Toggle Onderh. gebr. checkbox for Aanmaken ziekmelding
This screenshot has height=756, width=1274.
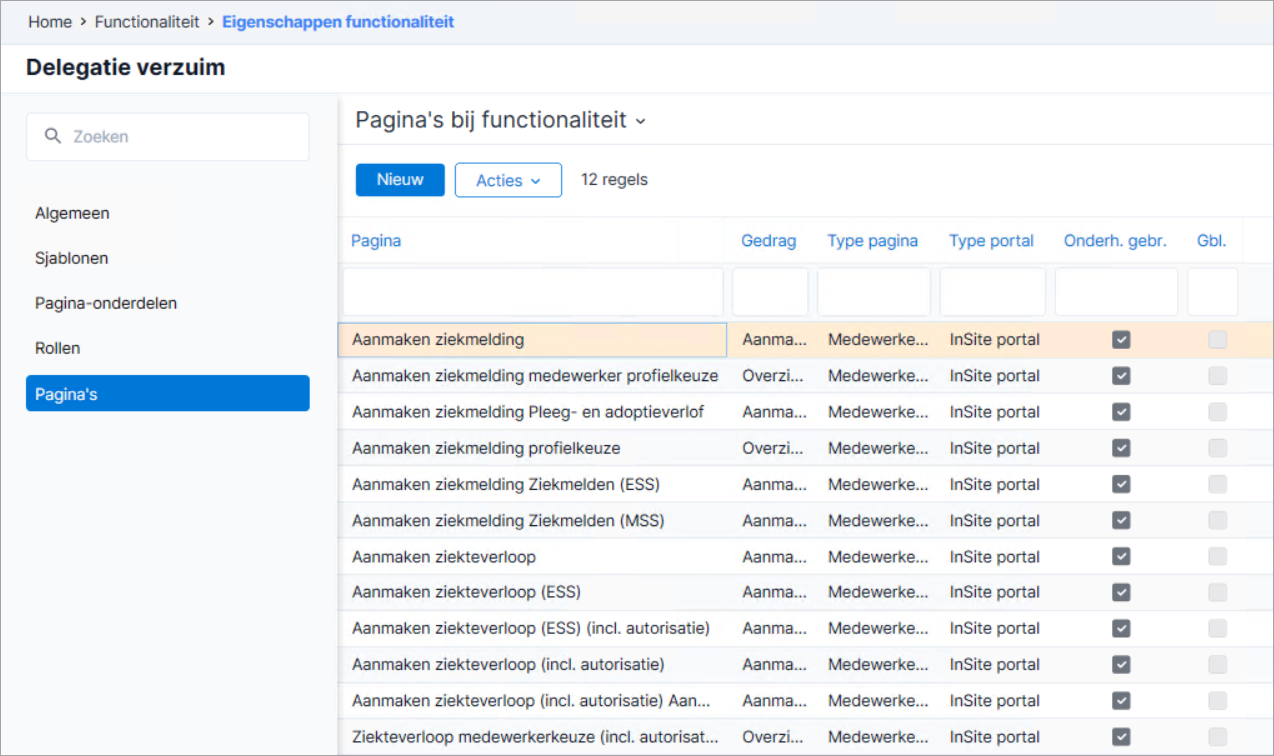1121,340
